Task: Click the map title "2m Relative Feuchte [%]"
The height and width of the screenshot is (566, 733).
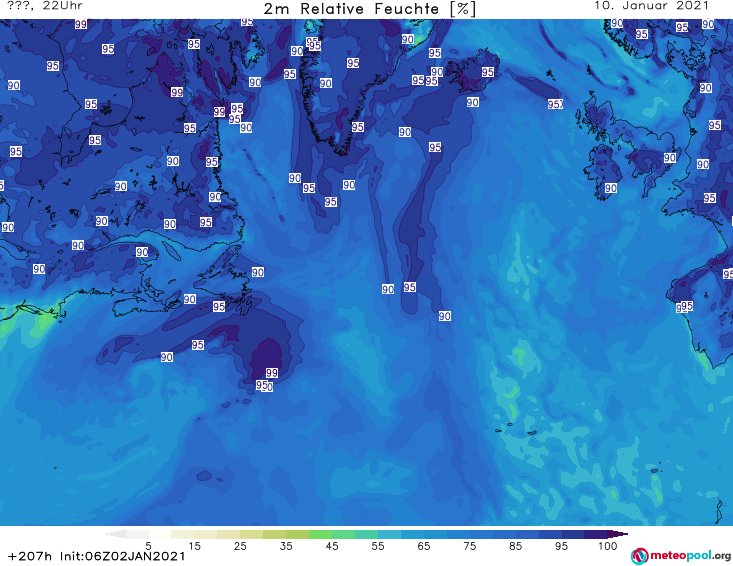Action: [x=369, y=9]
